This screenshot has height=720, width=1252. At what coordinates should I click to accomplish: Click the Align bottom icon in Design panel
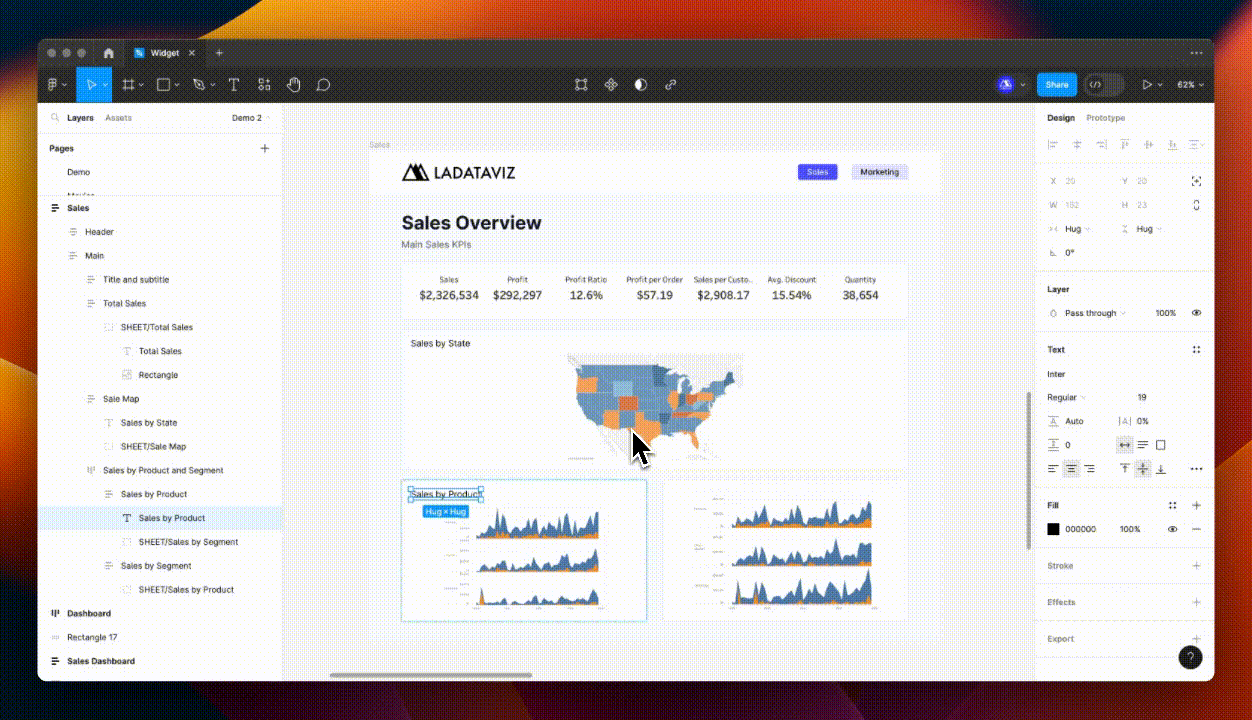1173,145
